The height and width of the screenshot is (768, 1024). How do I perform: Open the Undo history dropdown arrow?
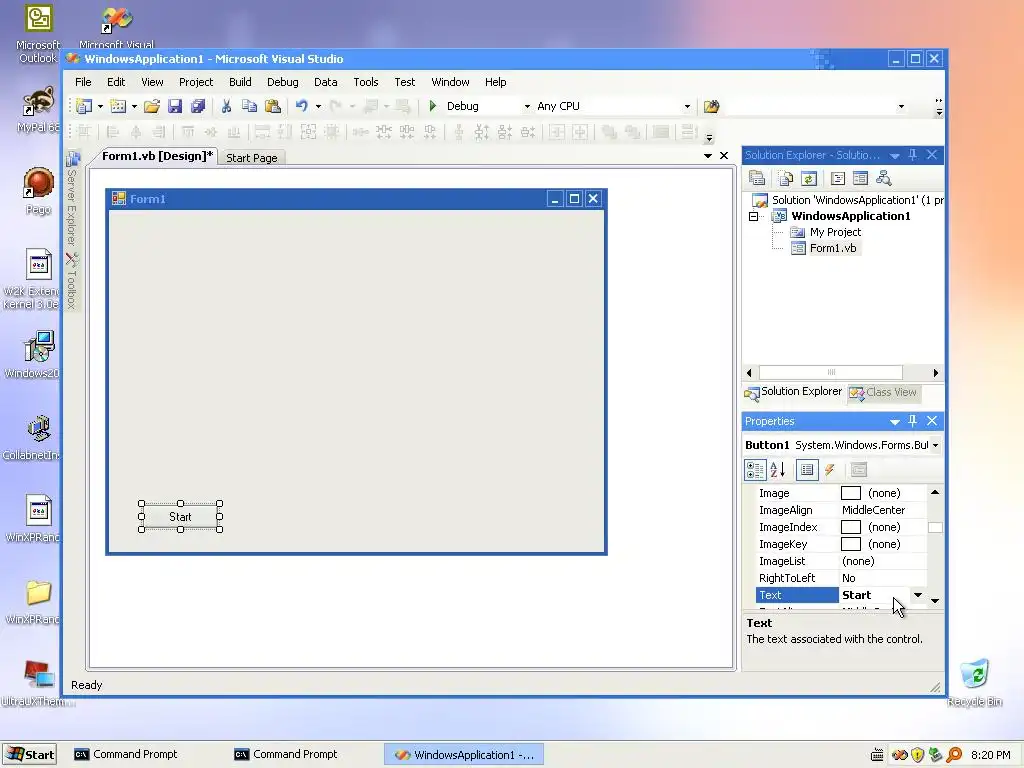pyautogui.click(x=318, y=106)
